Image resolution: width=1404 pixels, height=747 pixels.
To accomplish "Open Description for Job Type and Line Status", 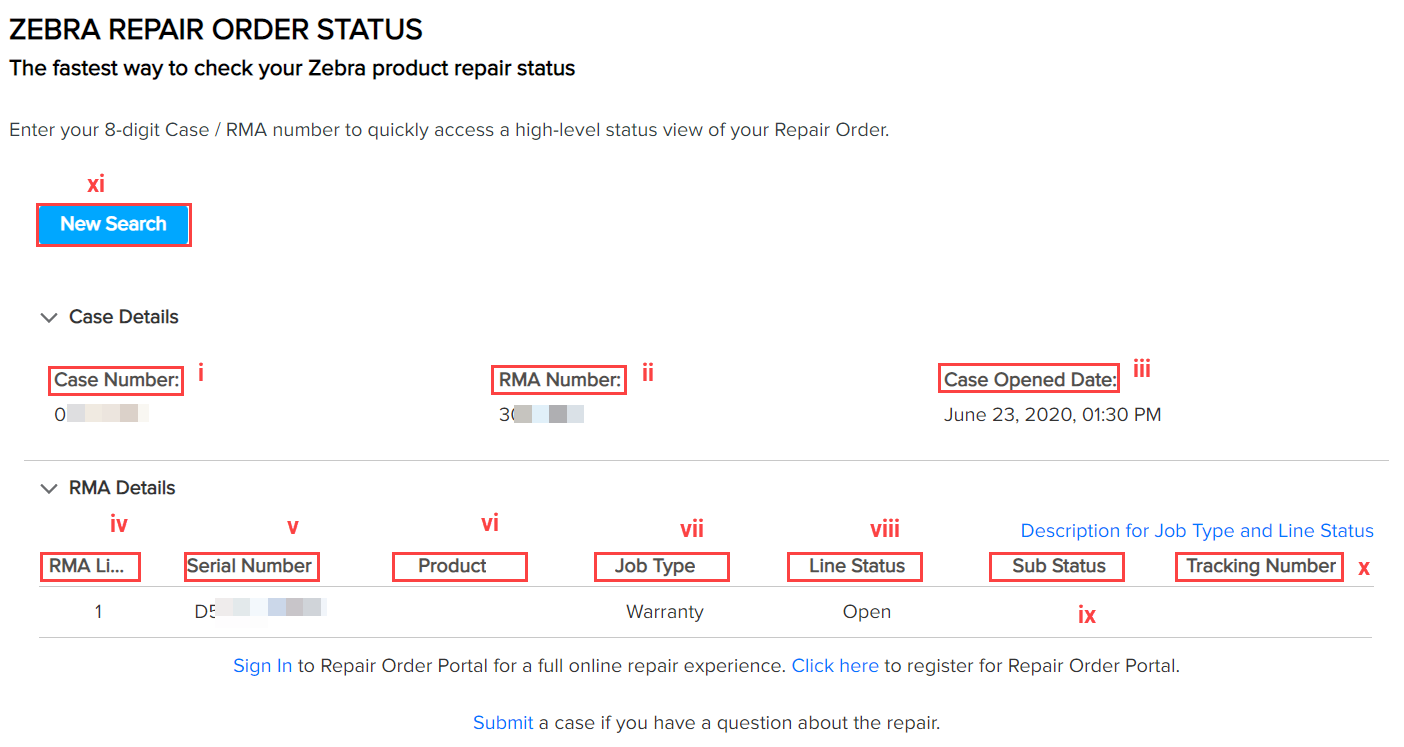I will coord(1196,530).
